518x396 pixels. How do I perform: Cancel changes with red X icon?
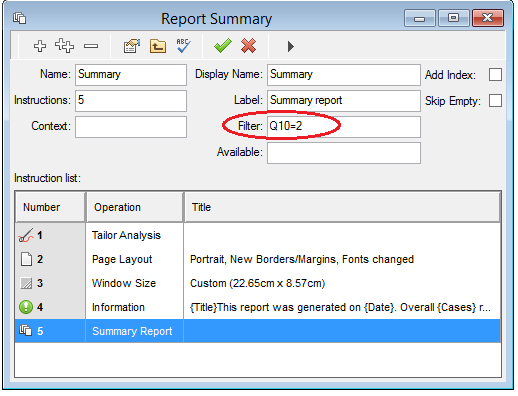click(249, 46)
